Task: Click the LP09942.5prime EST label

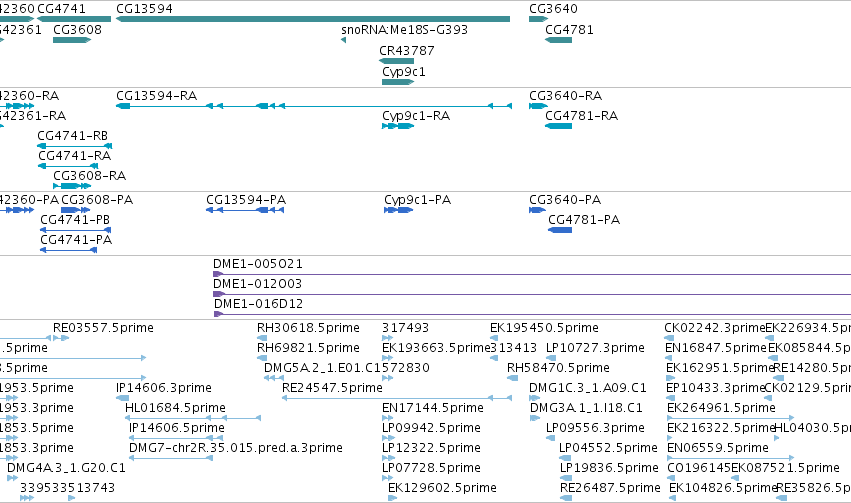Action: pos(431,428)
